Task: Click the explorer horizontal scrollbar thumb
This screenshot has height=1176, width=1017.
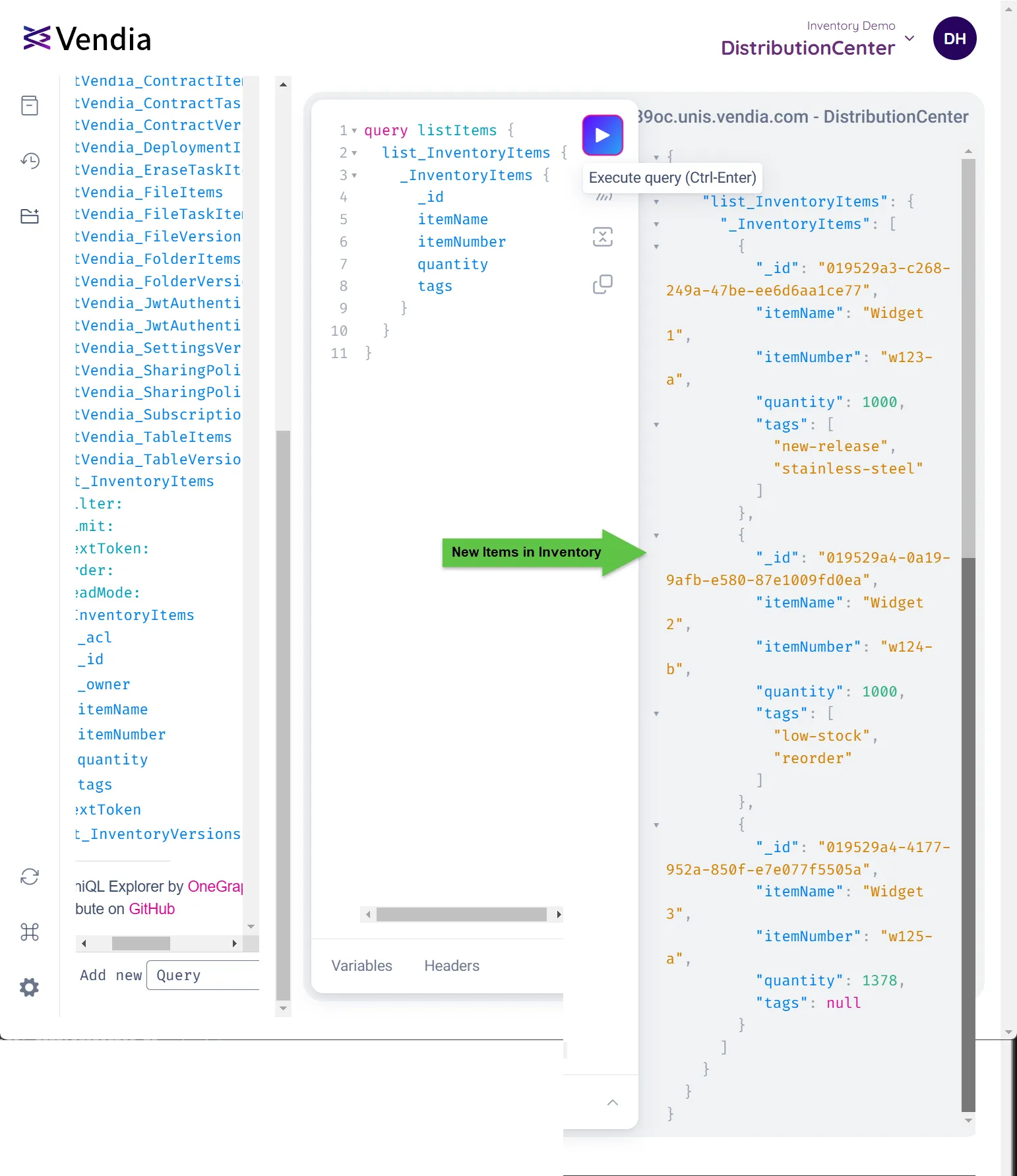Action: pyautogui.click(x=141, y=943)
